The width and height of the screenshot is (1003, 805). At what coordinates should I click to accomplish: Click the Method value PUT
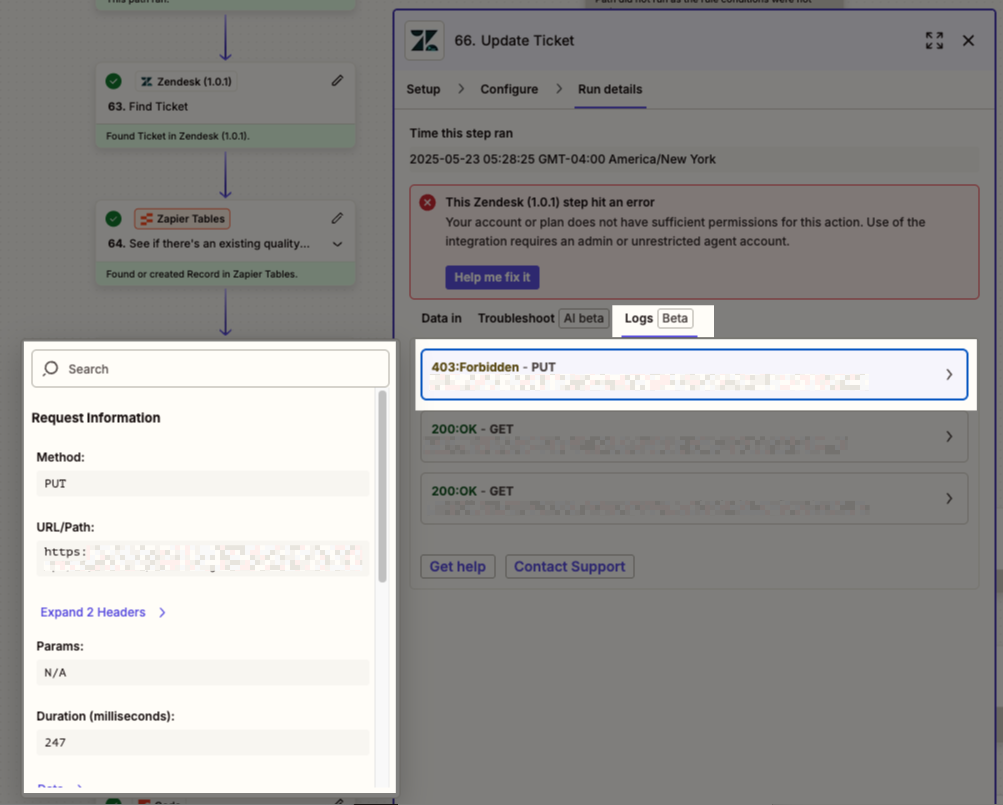coord(203,483)
